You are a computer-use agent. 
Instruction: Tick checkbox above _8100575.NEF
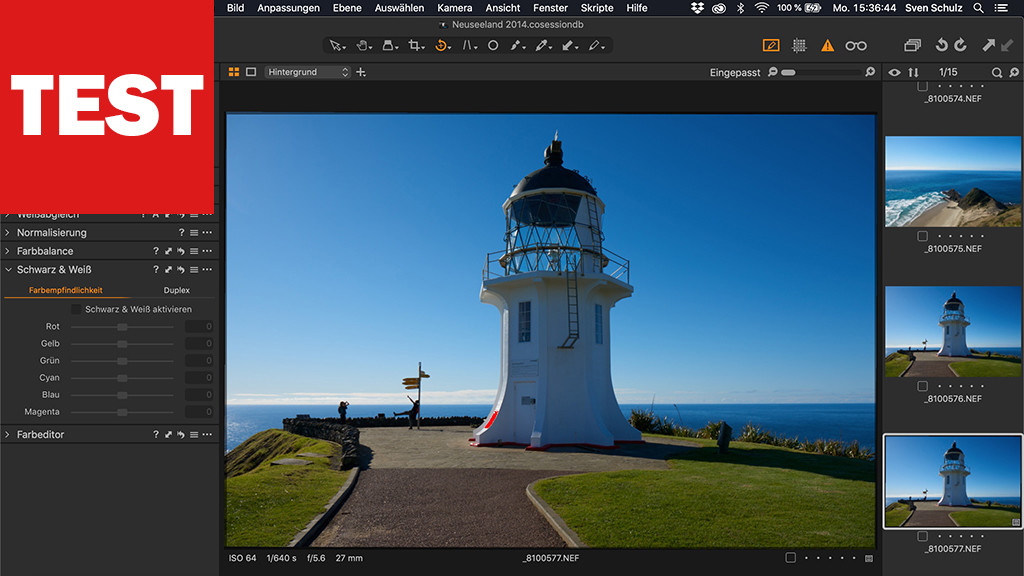(x=922, y=236)
